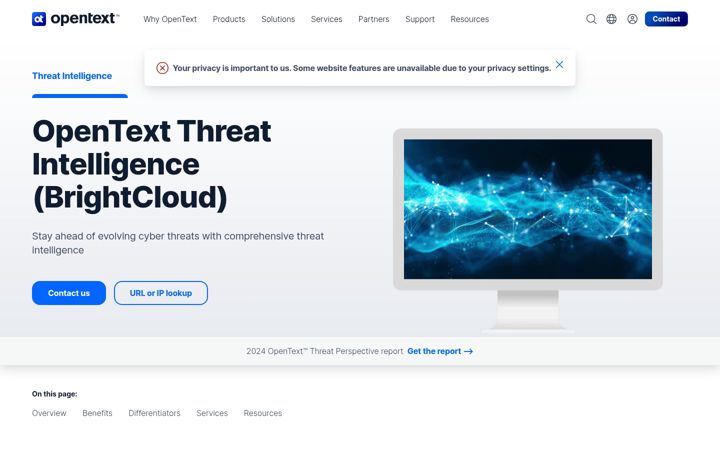
Task: Open the Support menu
Action: coord(420,19)
